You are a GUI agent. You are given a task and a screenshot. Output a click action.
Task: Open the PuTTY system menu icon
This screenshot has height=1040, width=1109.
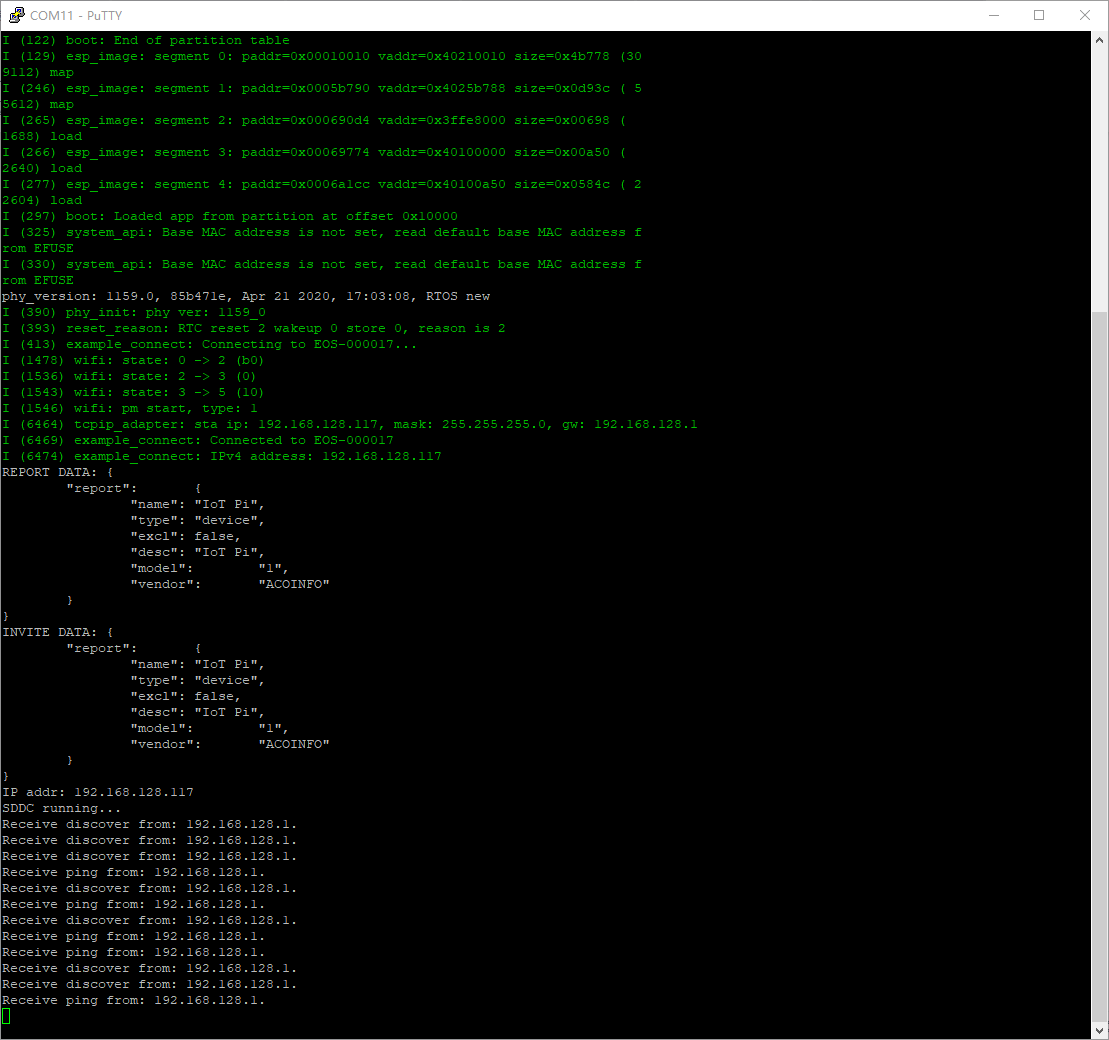point(16,15)
